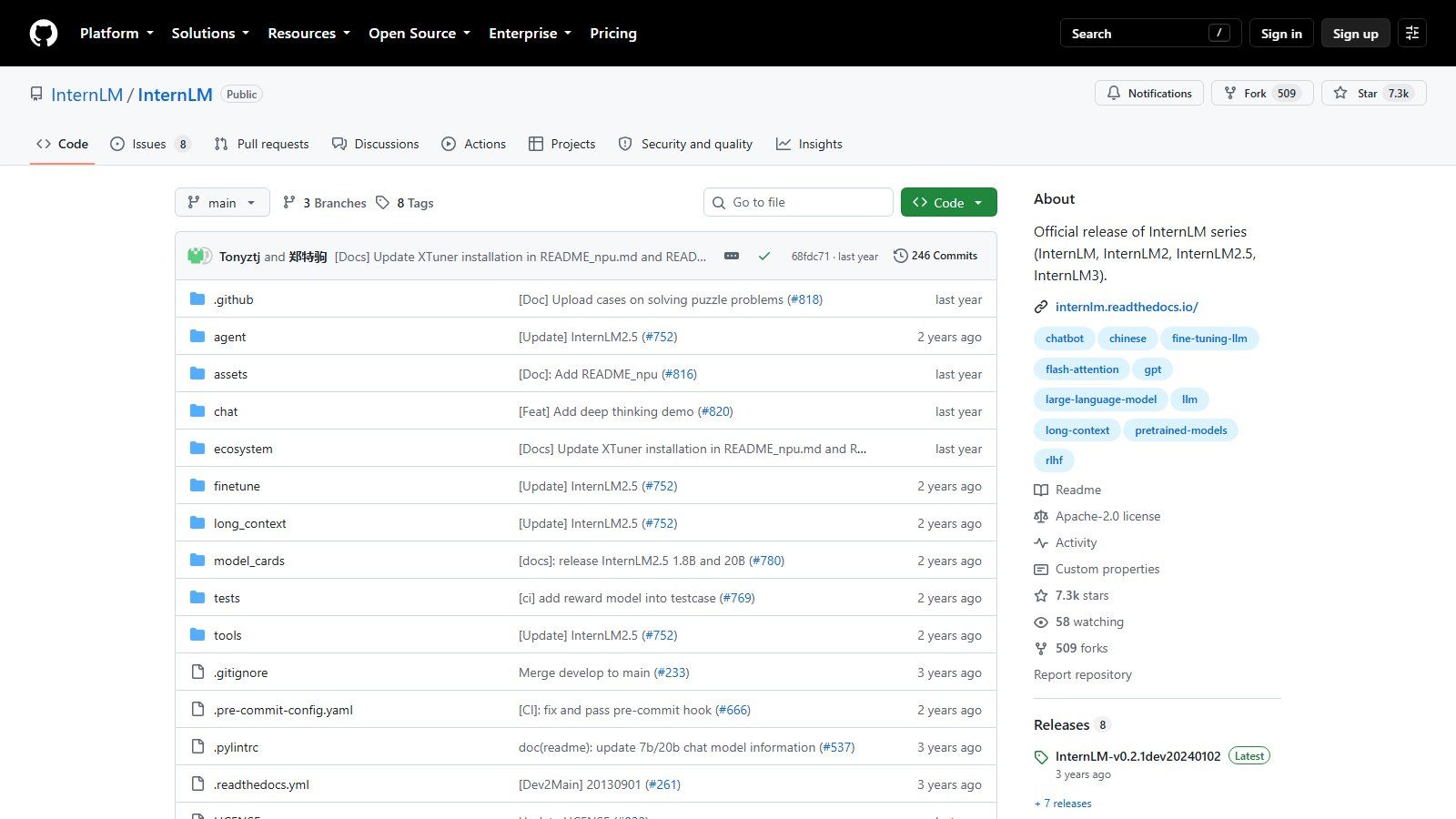This screenshot has width=1456, height=819.
Task: Open the main branch selector
Action: click(222, 202)
